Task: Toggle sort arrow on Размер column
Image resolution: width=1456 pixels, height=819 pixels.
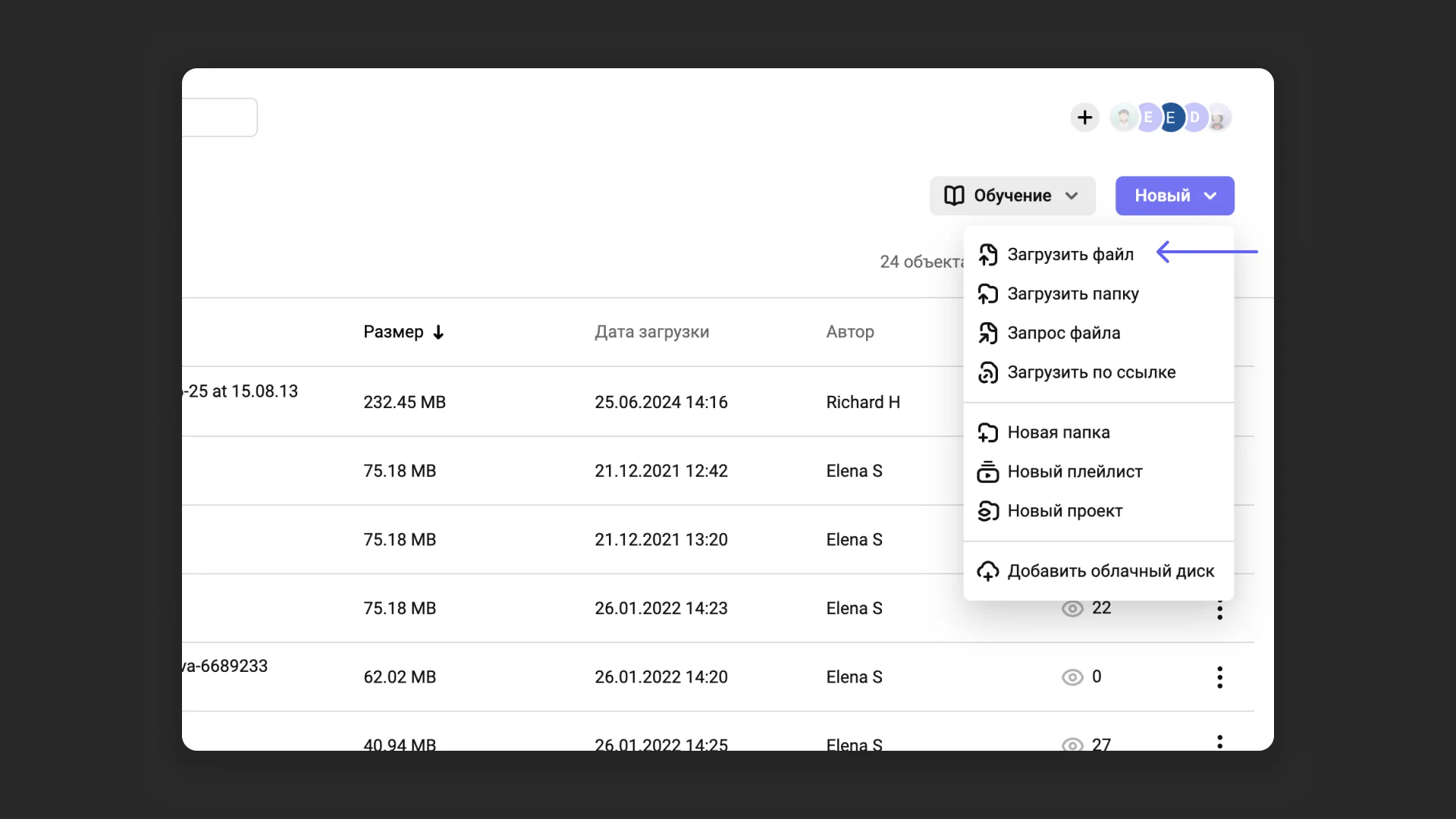Action: [438, 332]
